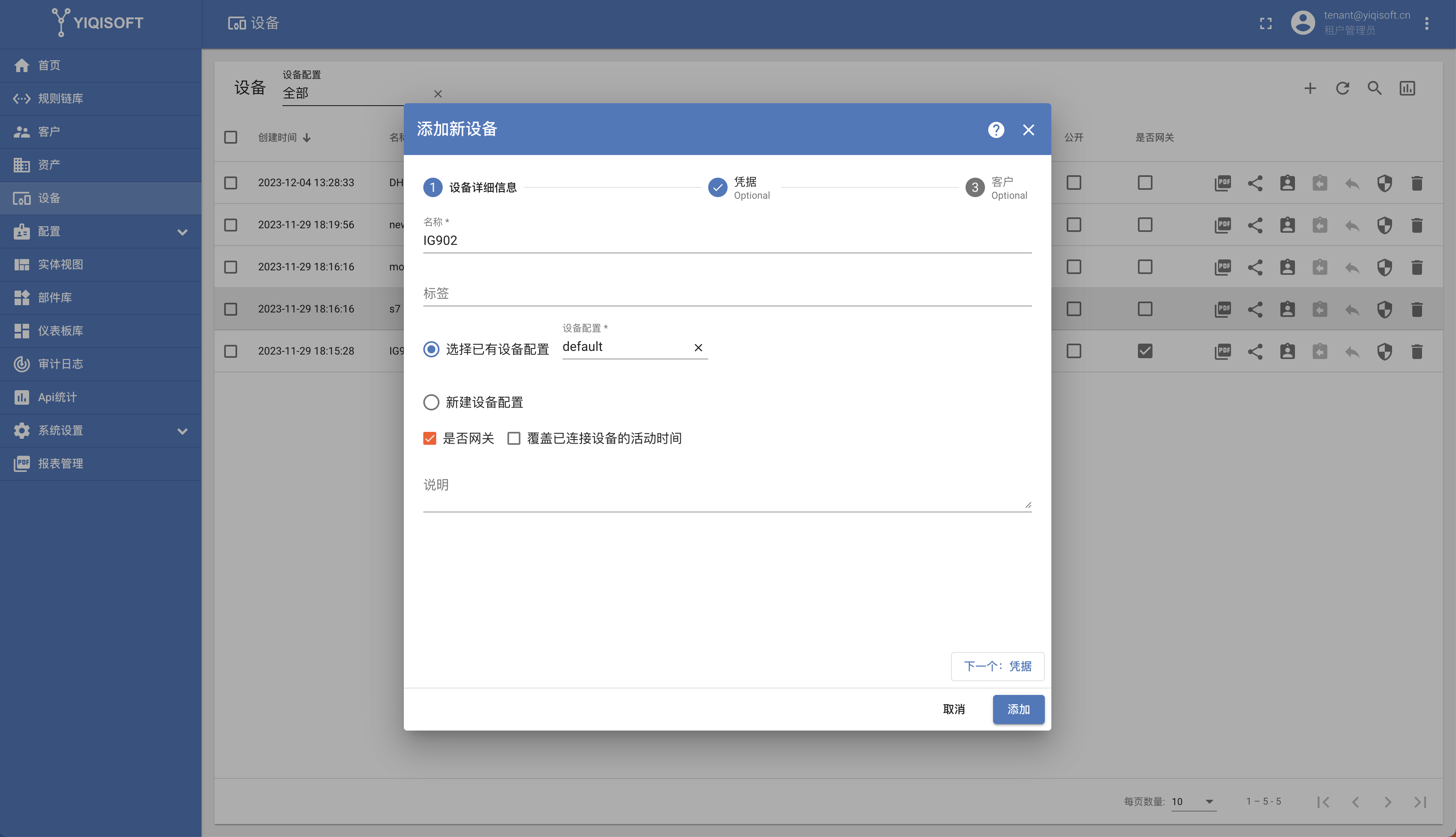Toggle fullscreen mode icon in header
The image size is (1456, 837).
click(1265, 23)
